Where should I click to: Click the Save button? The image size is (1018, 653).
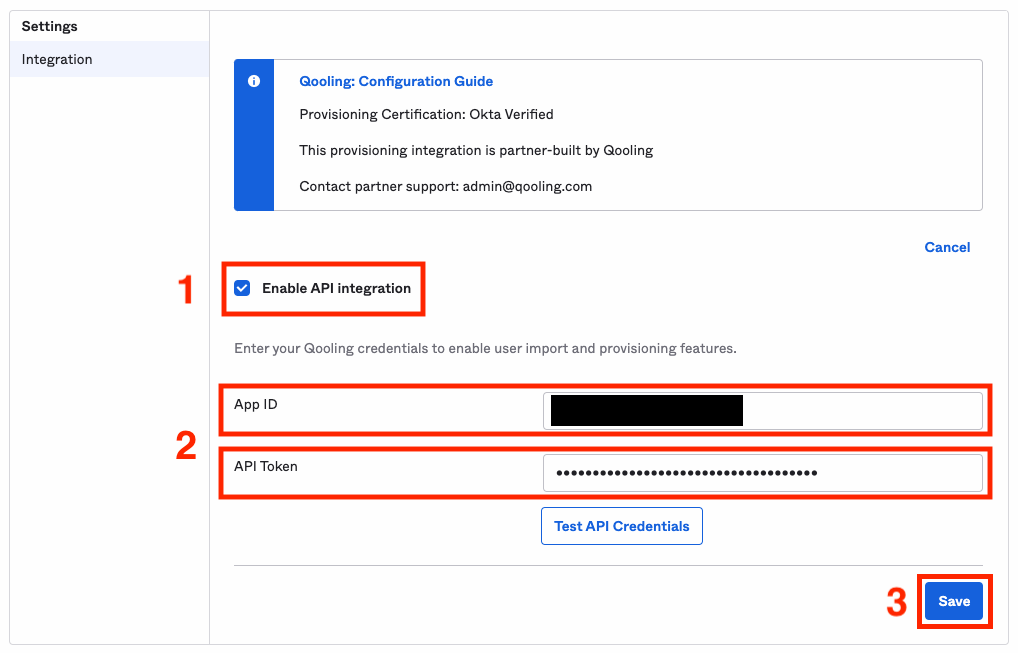click(x=954, y=601)
